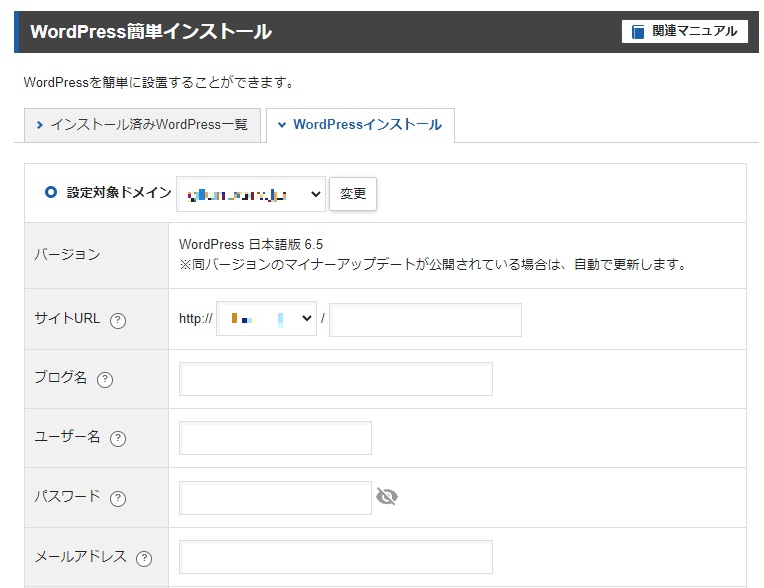764x588 pixels.
Task: Click the 変更 button
Action: (353, 194)
